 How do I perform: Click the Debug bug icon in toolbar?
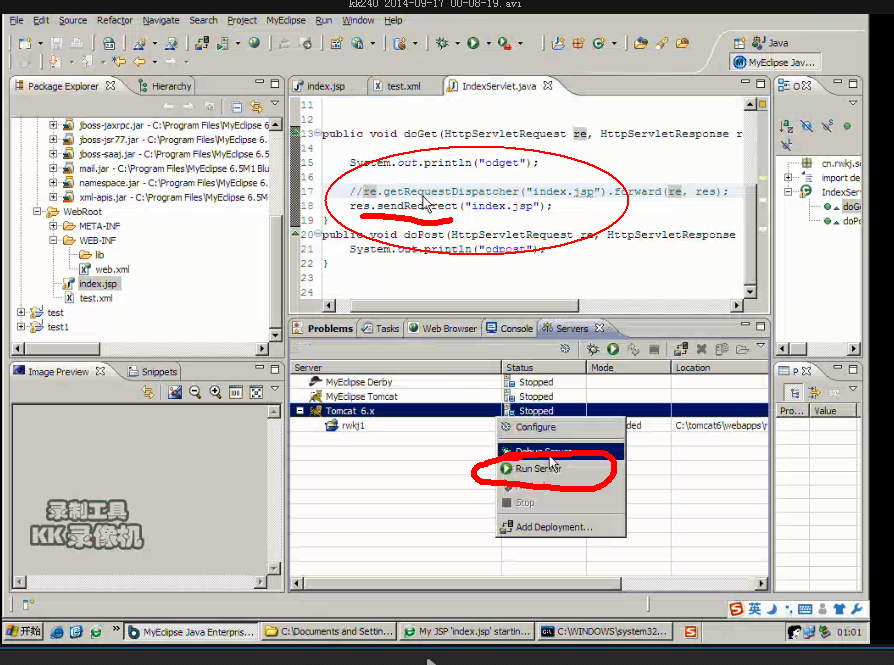(x=442, y=43)
